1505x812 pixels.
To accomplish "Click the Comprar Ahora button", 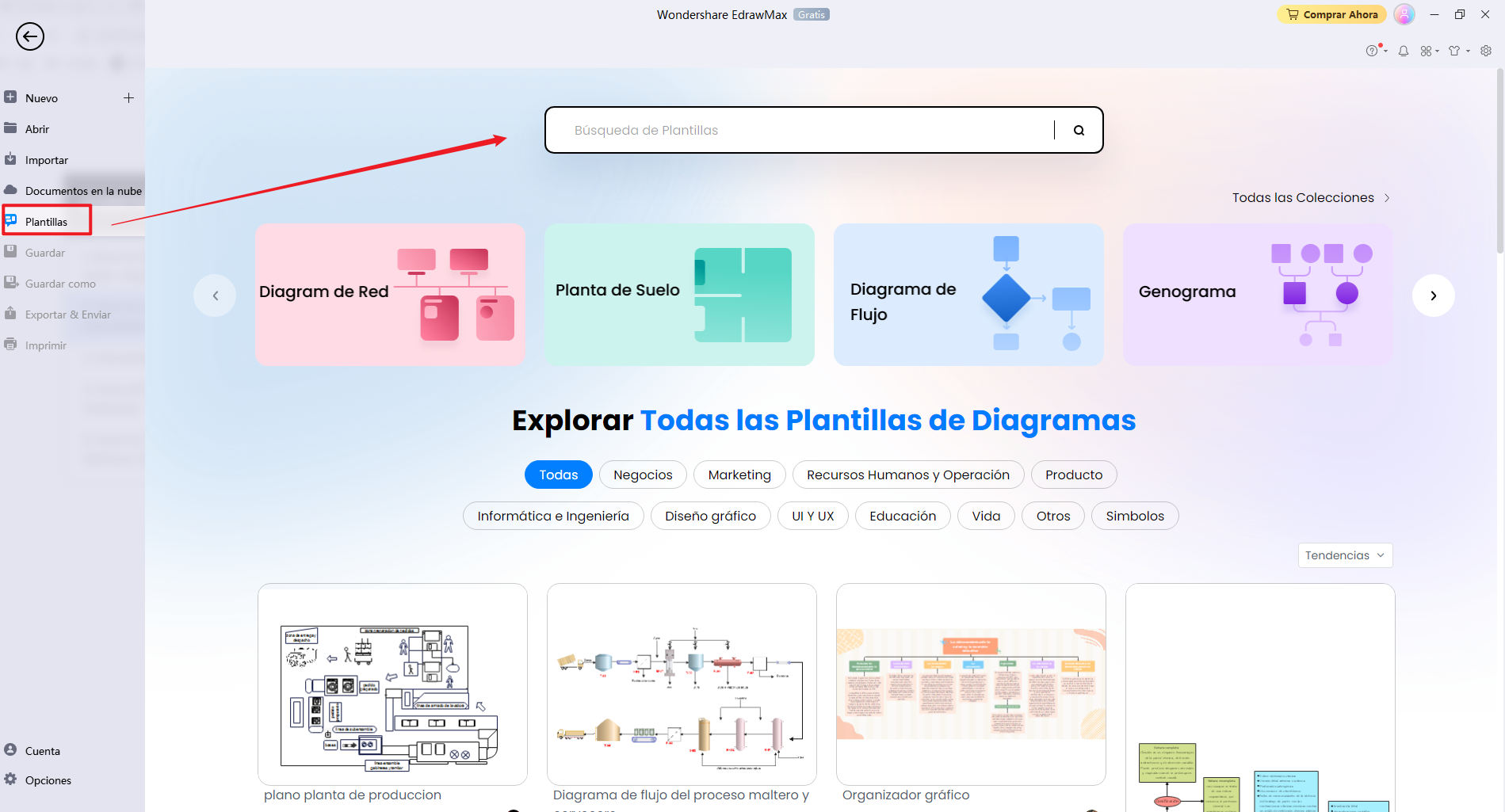I will coord(1331,14).
